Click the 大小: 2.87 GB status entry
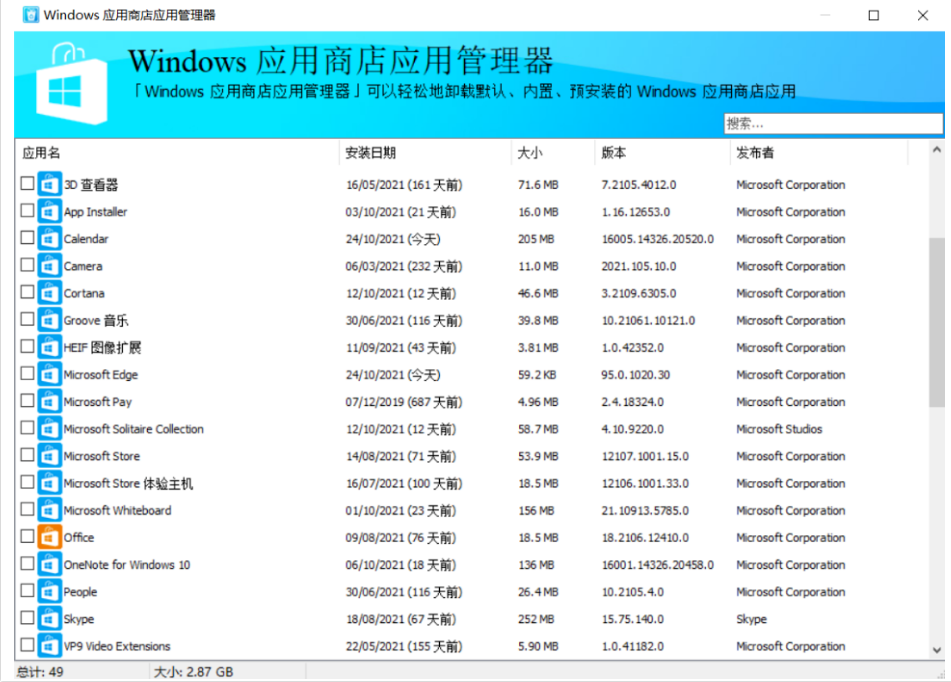The image size is (951, 682). [x=193, y=672]
